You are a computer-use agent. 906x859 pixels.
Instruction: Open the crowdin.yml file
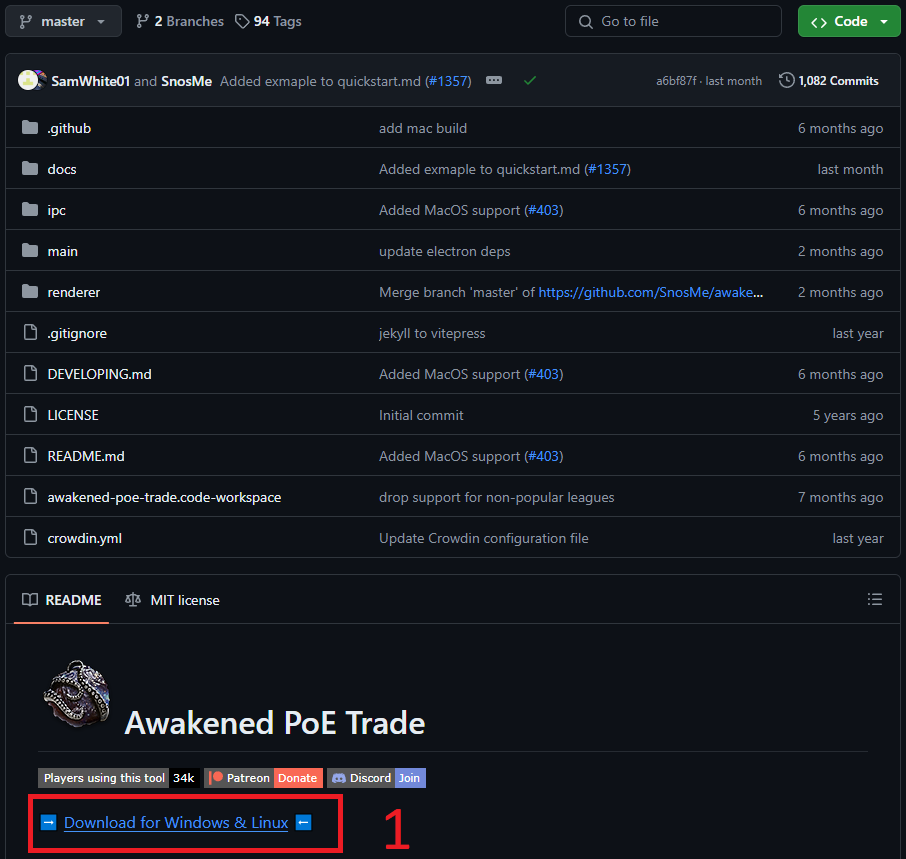[84, 538]
